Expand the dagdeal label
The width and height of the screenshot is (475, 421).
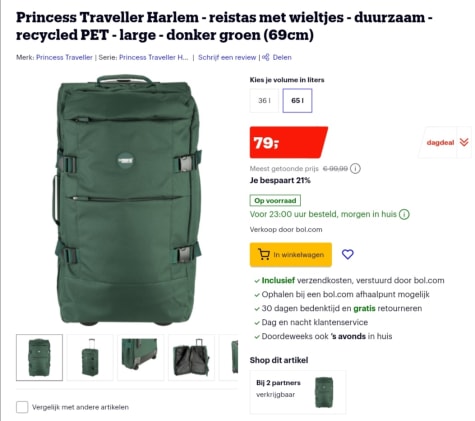[x=440, y=143]
